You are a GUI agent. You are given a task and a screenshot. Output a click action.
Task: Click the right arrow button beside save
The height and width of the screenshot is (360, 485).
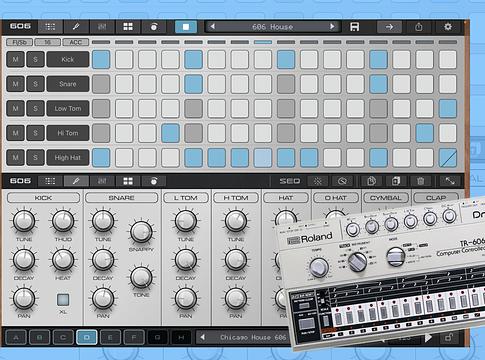(389, 27)
